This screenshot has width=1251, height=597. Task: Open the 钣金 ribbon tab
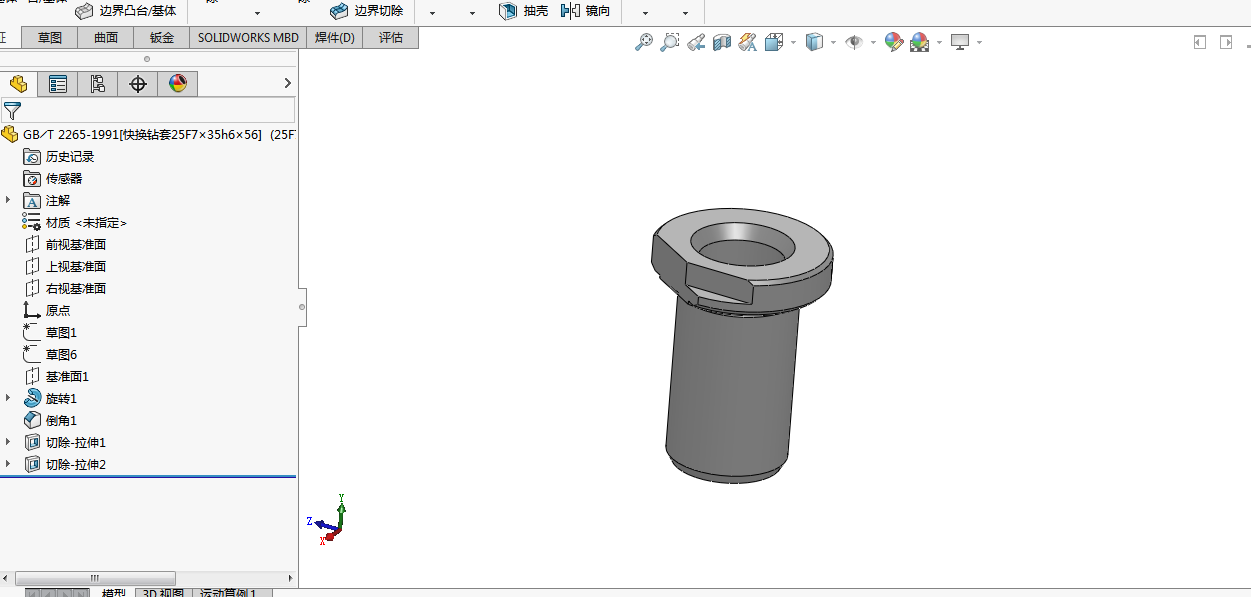pyautogui.click(x=162, y=38)
